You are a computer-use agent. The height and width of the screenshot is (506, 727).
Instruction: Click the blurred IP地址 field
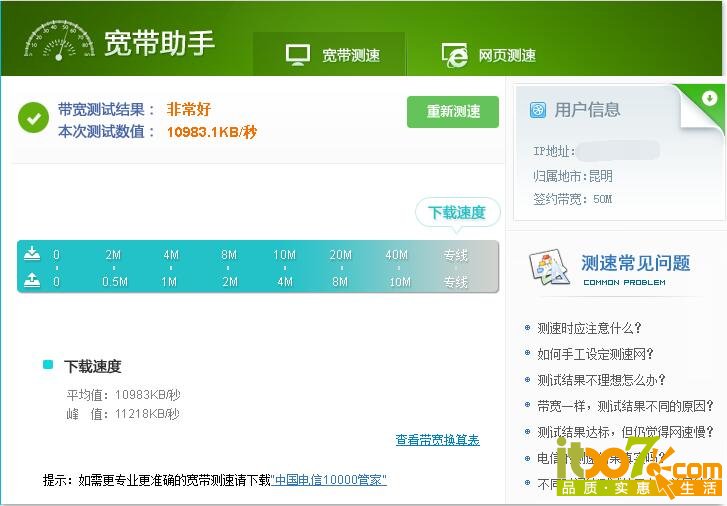point(619,151)
